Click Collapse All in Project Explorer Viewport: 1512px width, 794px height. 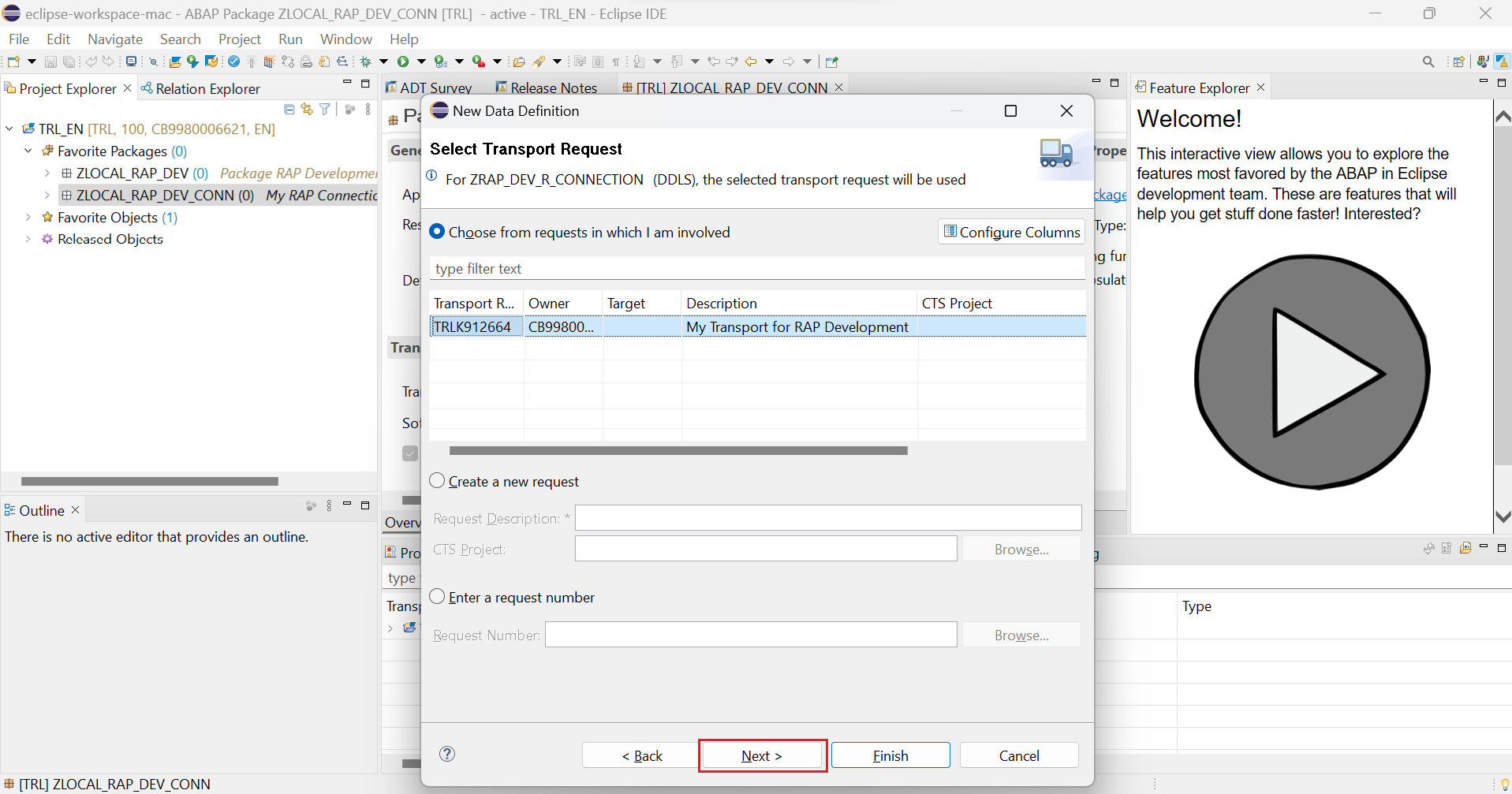(x=289, y=110)
